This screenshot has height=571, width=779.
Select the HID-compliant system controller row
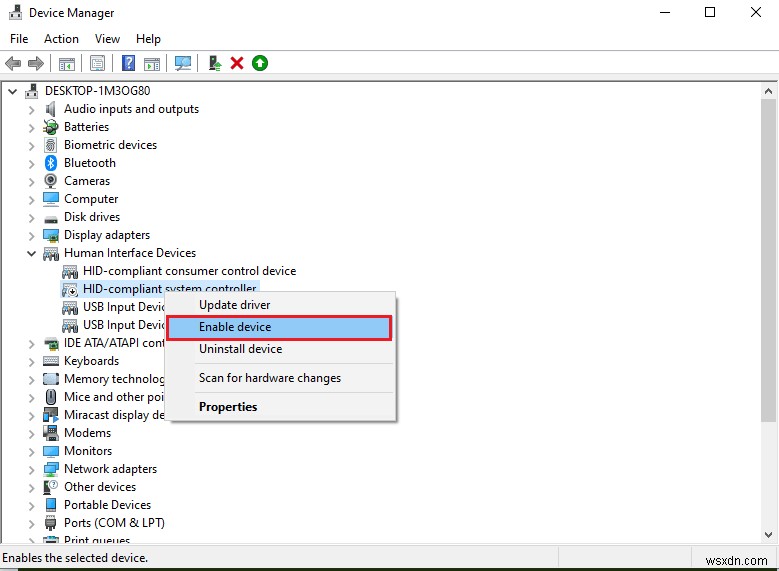click(159, 289)
